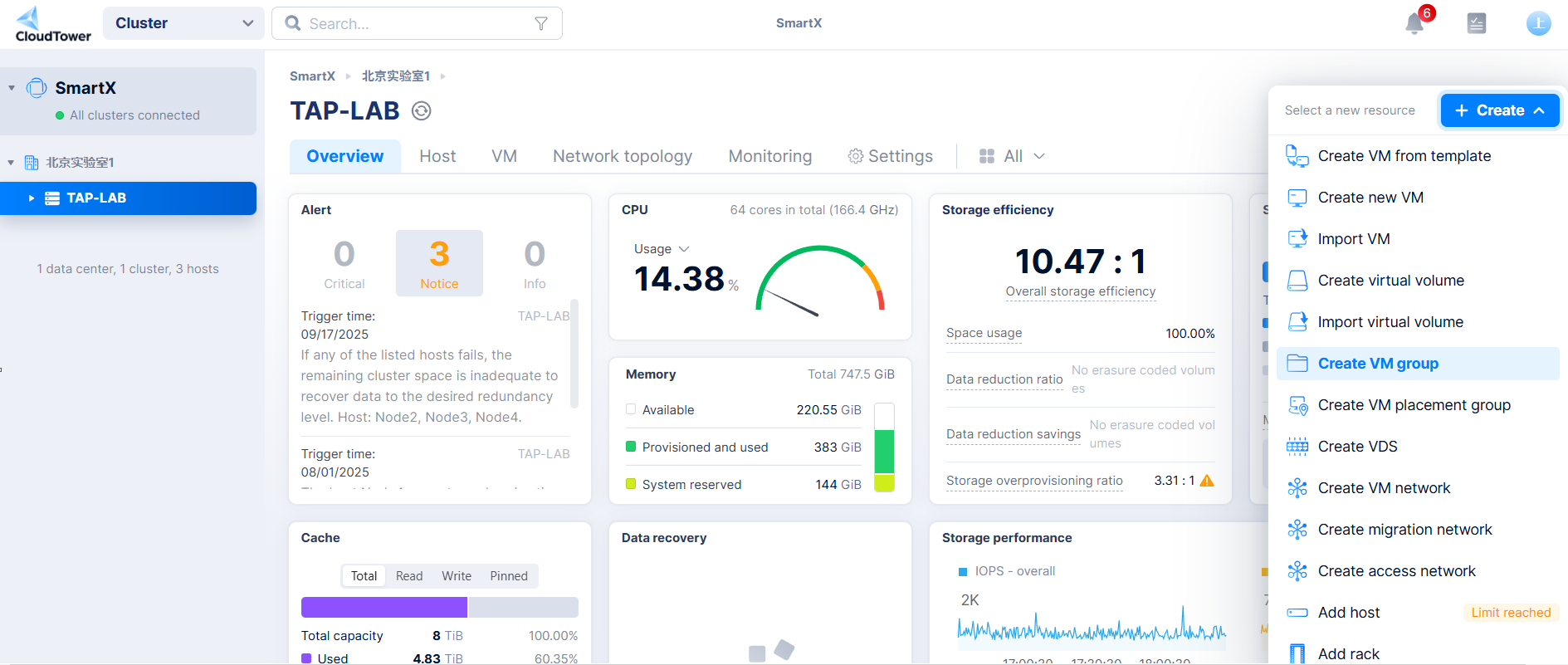Click the Import VM icon
This screenshot has height=665, width=1568.
pyautogui.click(x=1297, y=239)
